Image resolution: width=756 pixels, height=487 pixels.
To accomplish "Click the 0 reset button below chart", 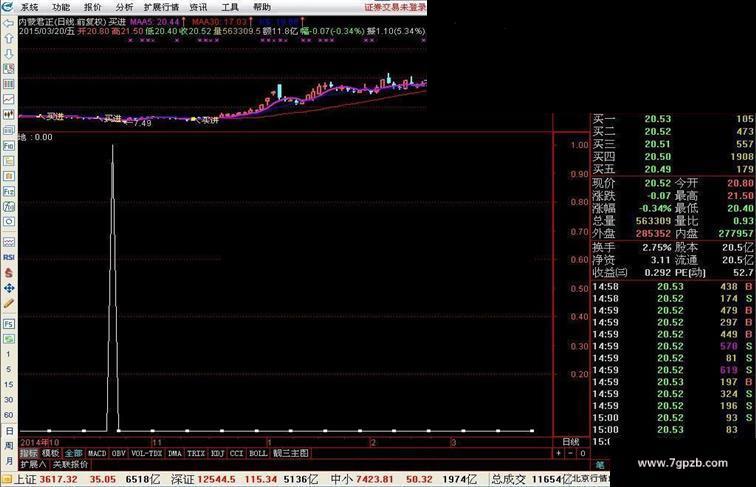I will [582, 453].
